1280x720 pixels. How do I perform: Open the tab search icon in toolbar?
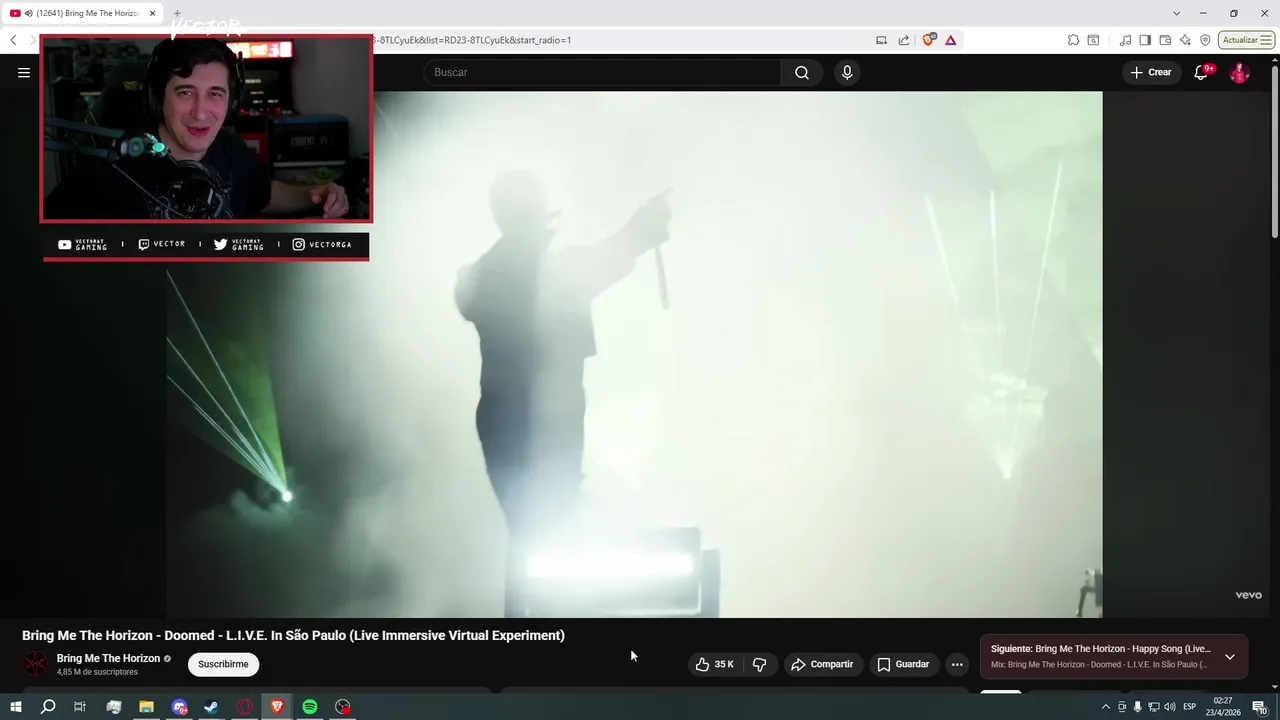[1093, 40]
